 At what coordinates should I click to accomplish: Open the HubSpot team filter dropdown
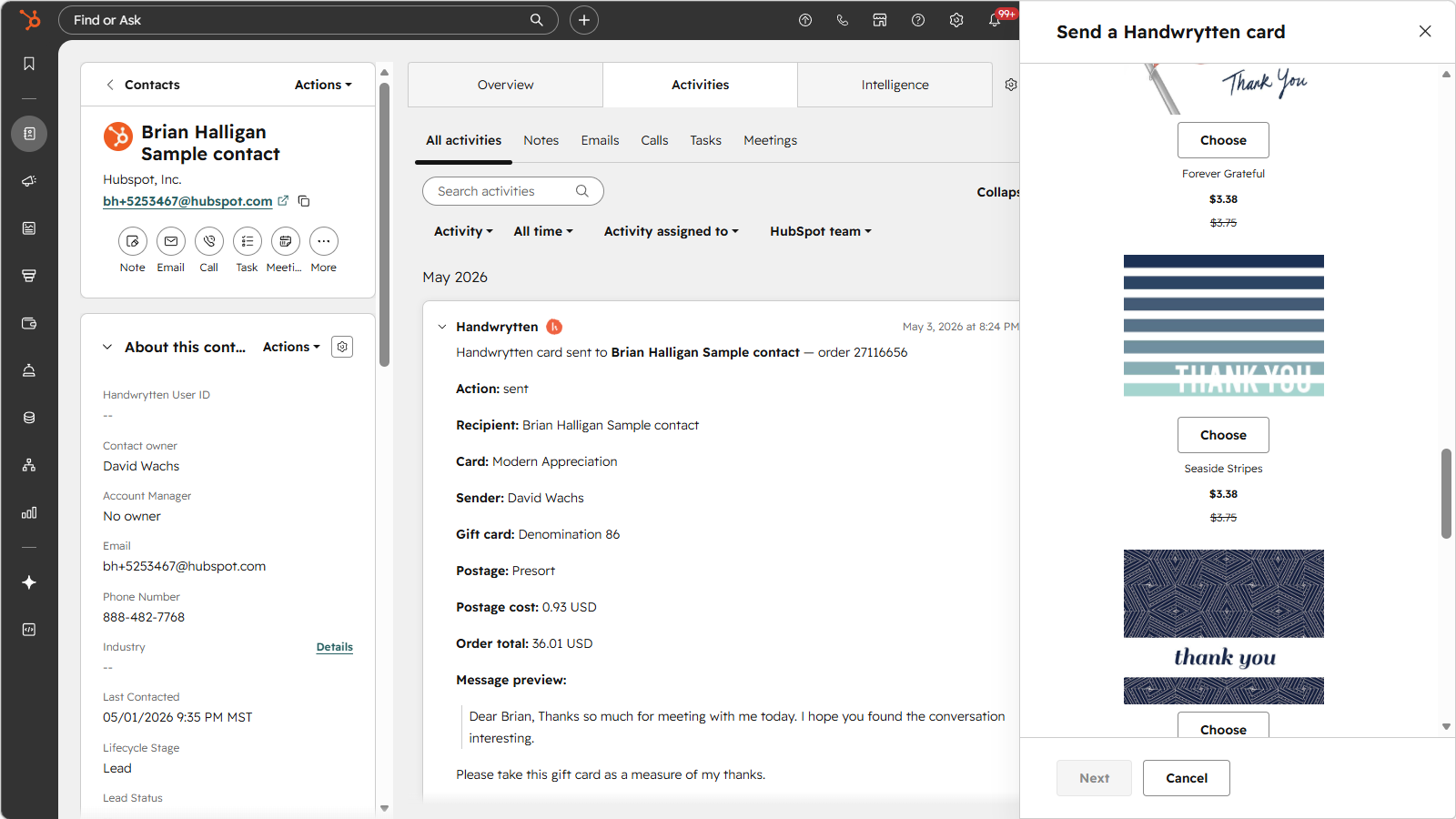tap(821, 231)
